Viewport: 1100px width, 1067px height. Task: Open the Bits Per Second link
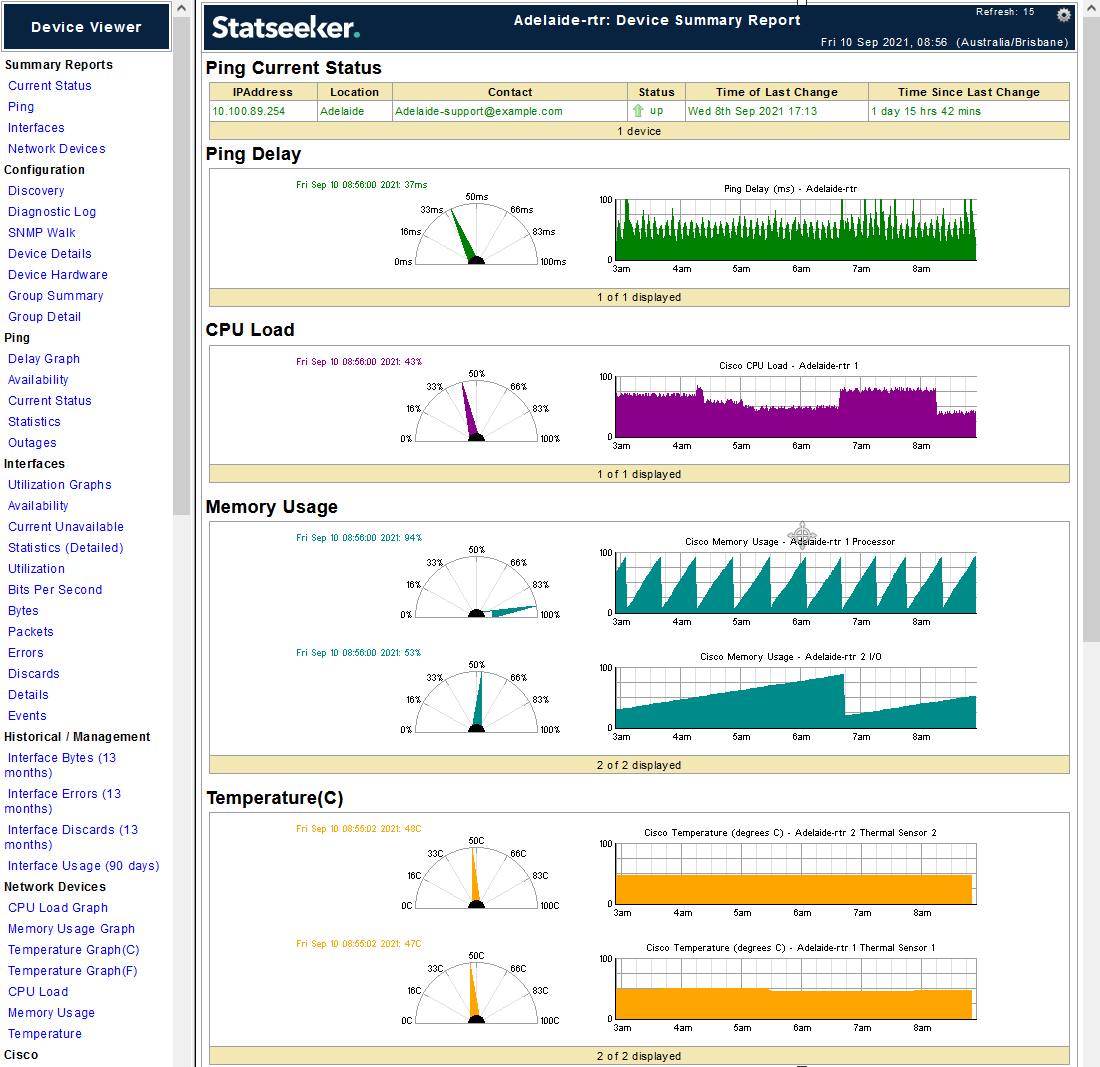pos(55,590)
